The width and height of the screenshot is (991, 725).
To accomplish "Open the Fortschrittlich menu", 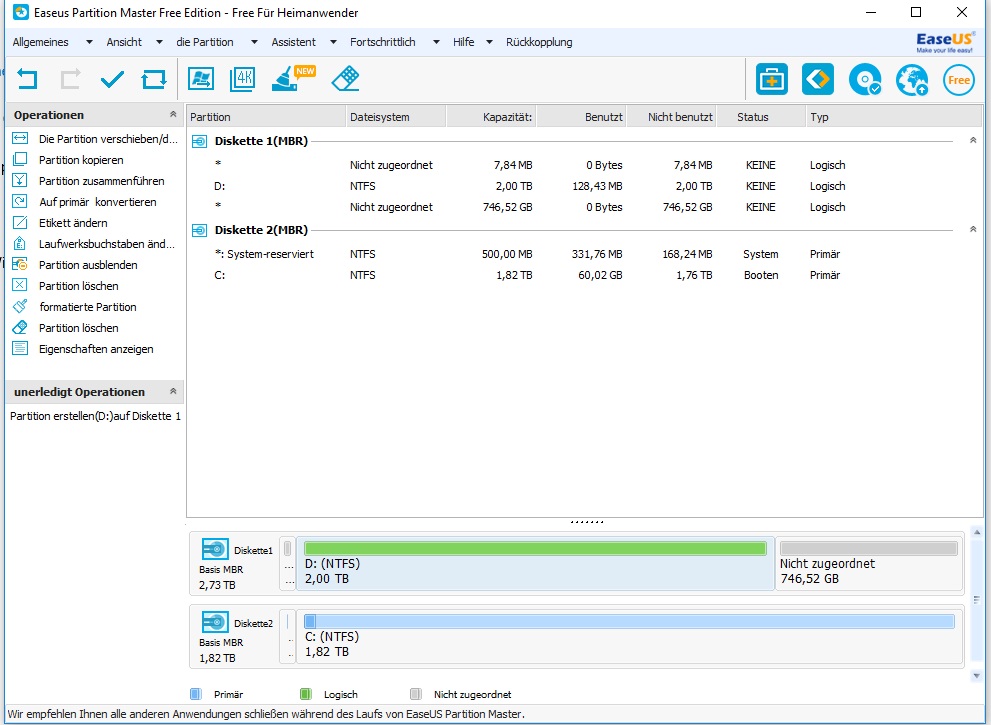I will point(382,42).
